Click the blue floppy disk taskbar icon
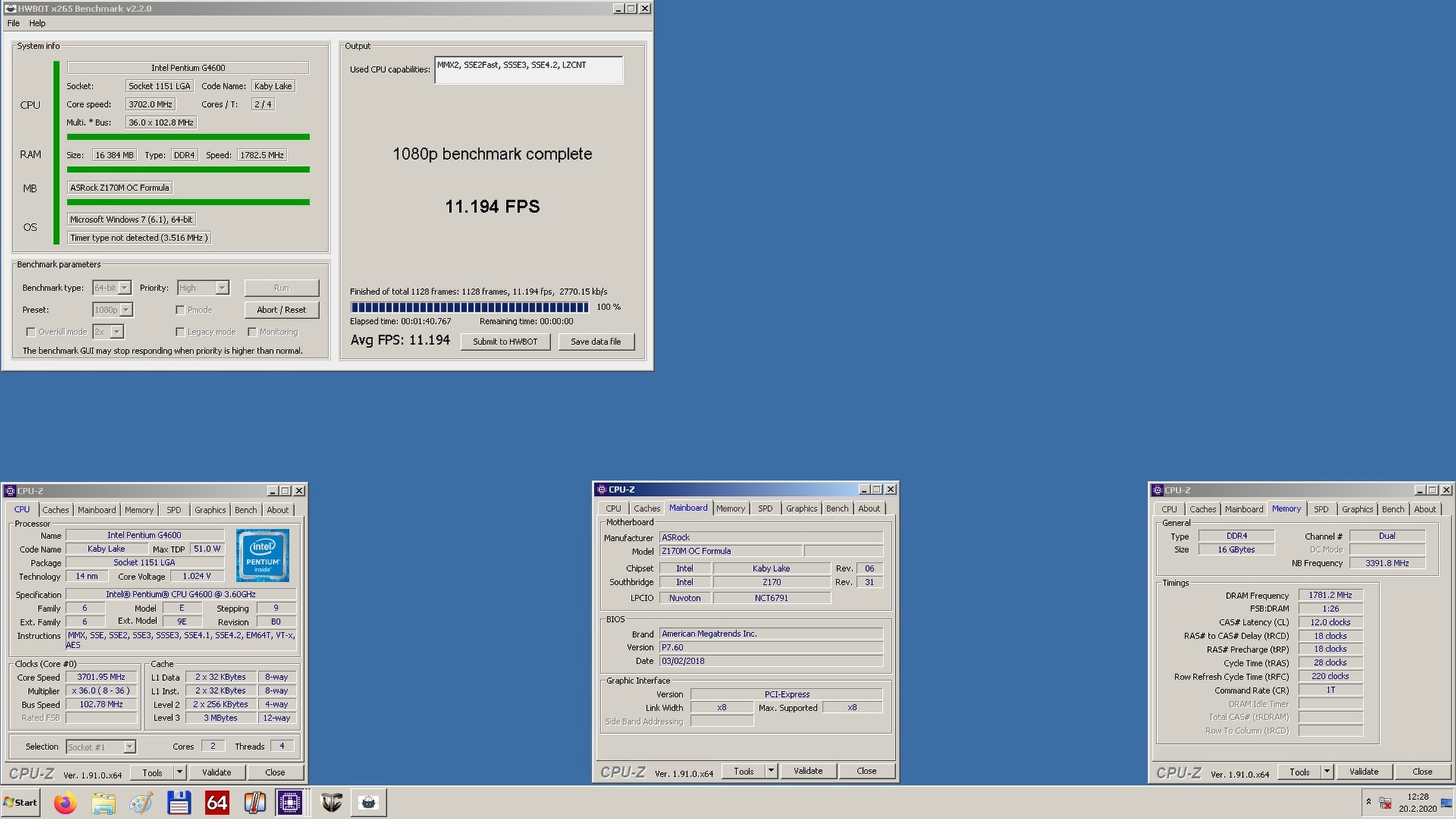The height and width of the screenshot is (819, 1456). (179, 802)
